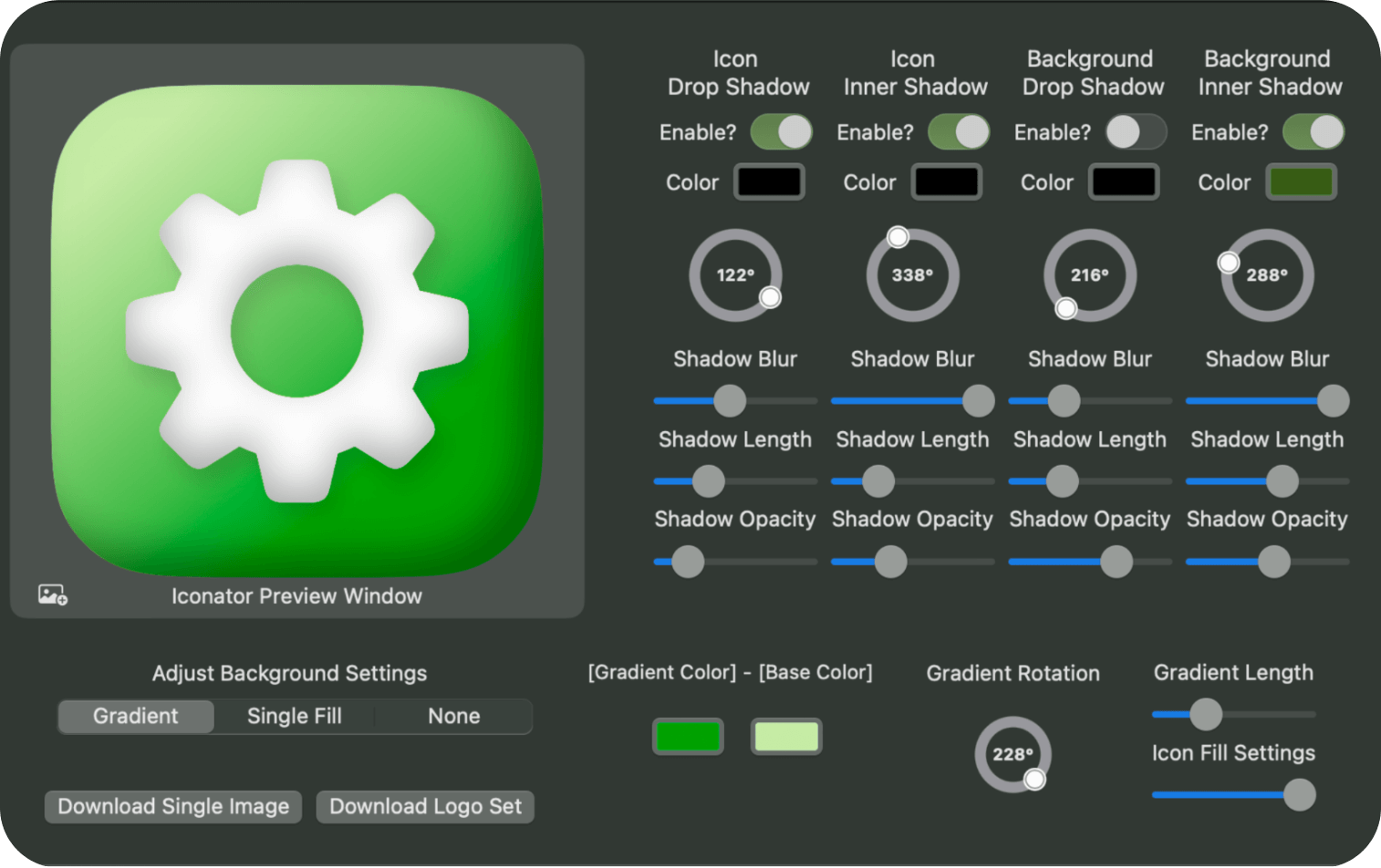Viewport: 1381px width, 868px height.
Task: Switch to Single Fill background
Action: pyautogui.click(x=295, y=717)
